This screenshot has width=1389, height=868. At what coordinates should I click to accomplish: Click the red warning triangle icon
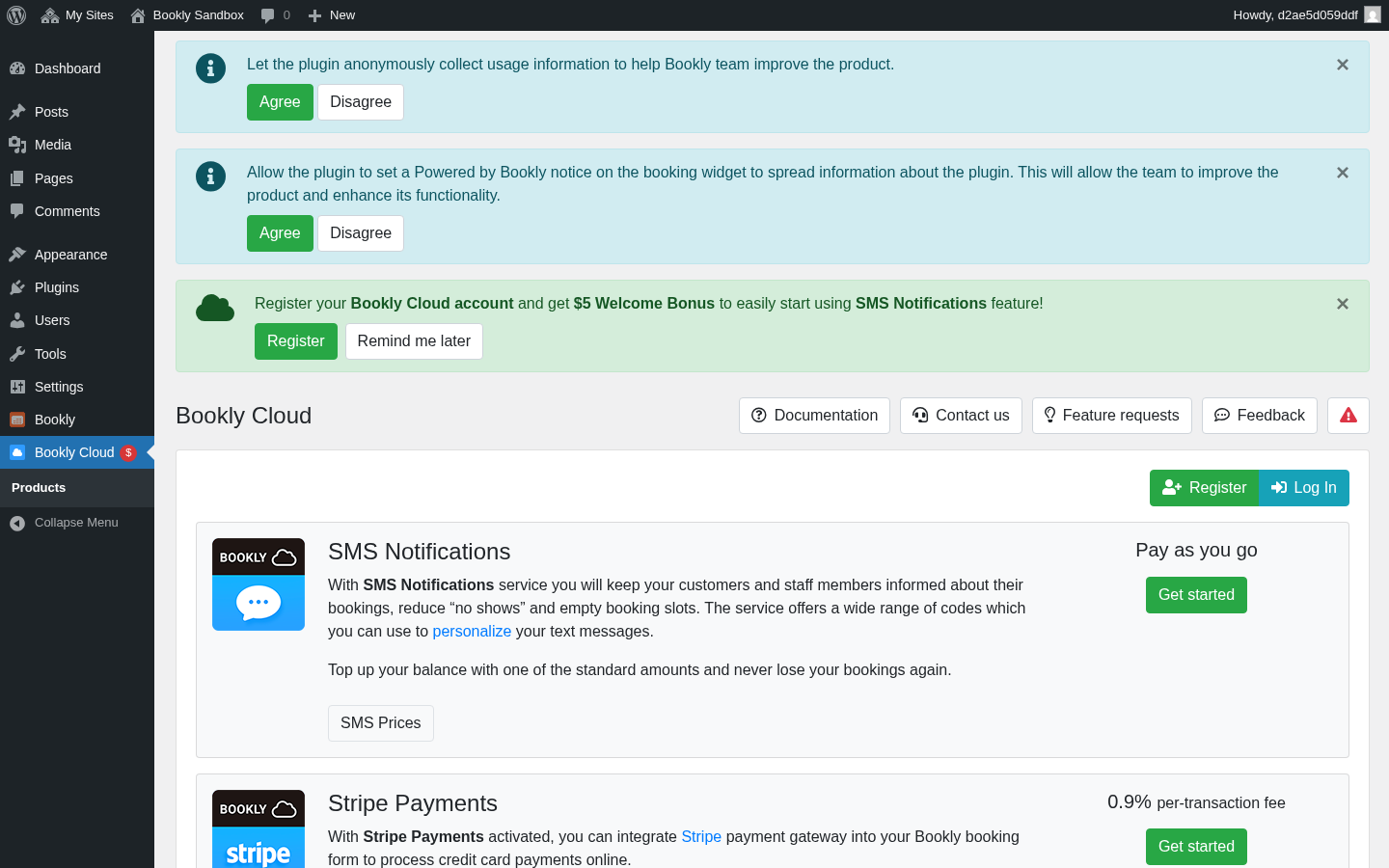pos(1348,416)
